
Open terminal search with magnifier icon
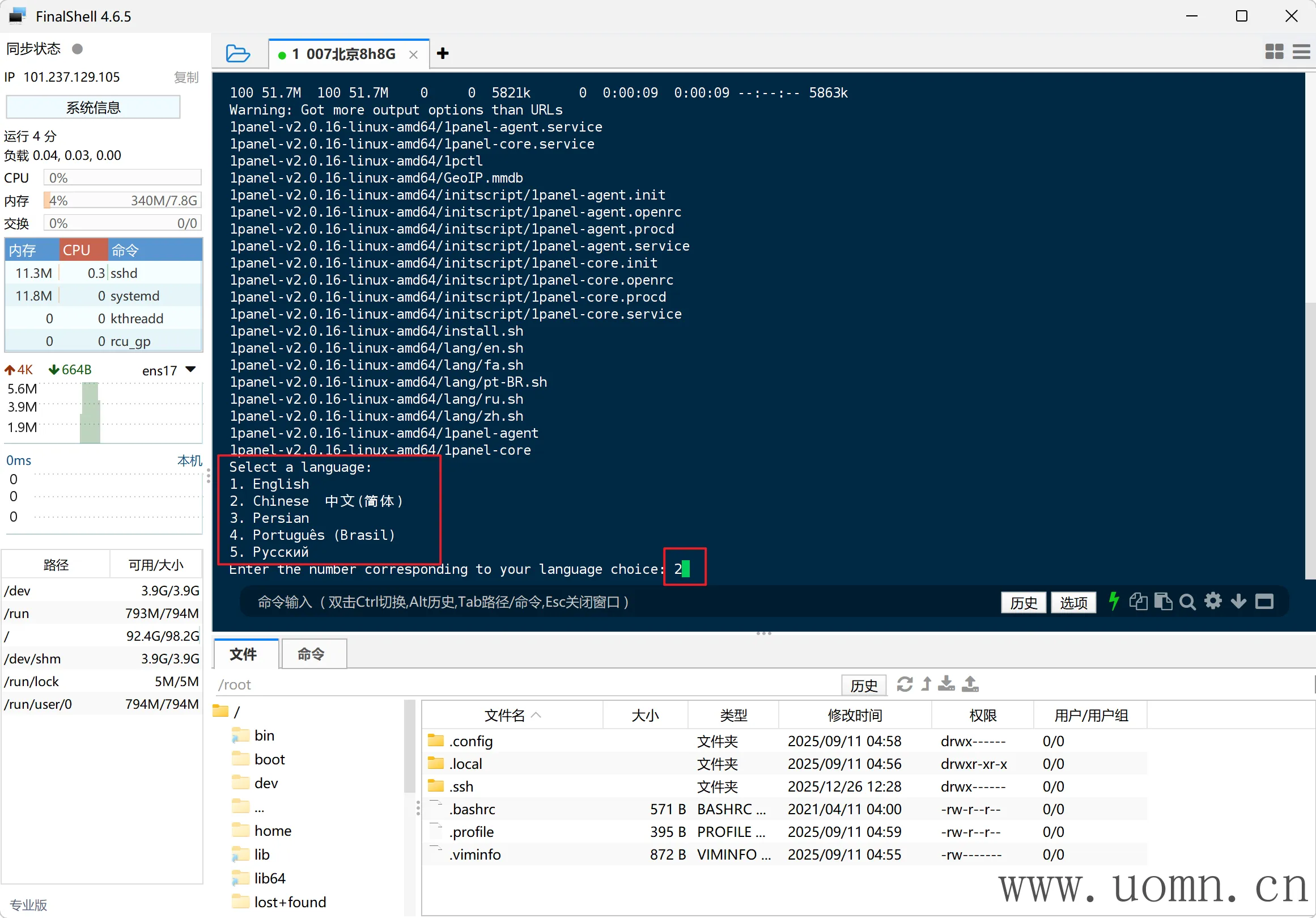1187,602
